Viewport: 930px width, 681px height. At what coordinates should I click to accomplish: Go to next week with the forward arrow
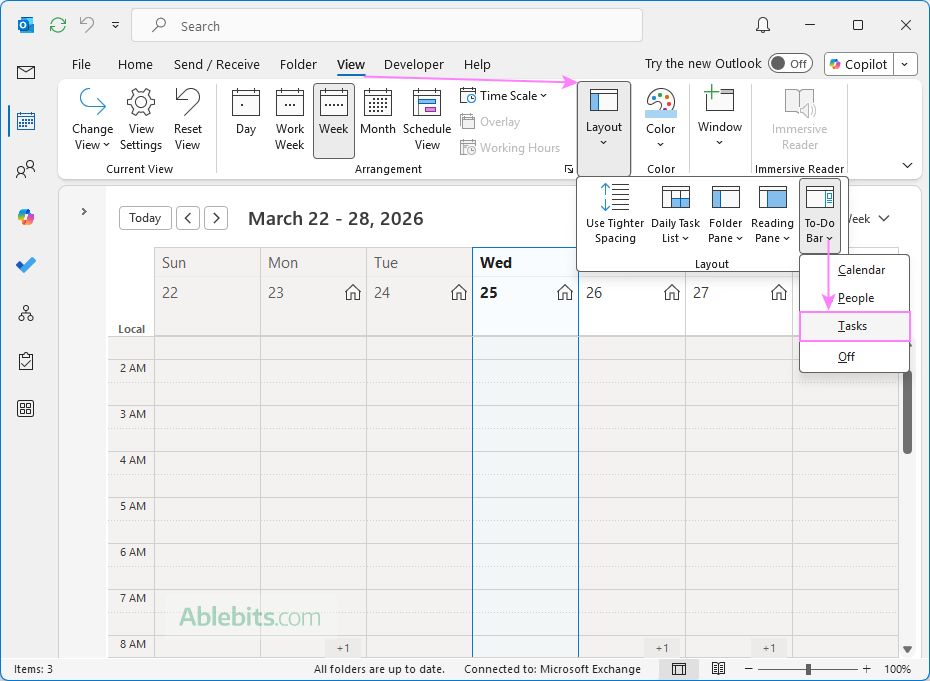[x=215, y=217]
